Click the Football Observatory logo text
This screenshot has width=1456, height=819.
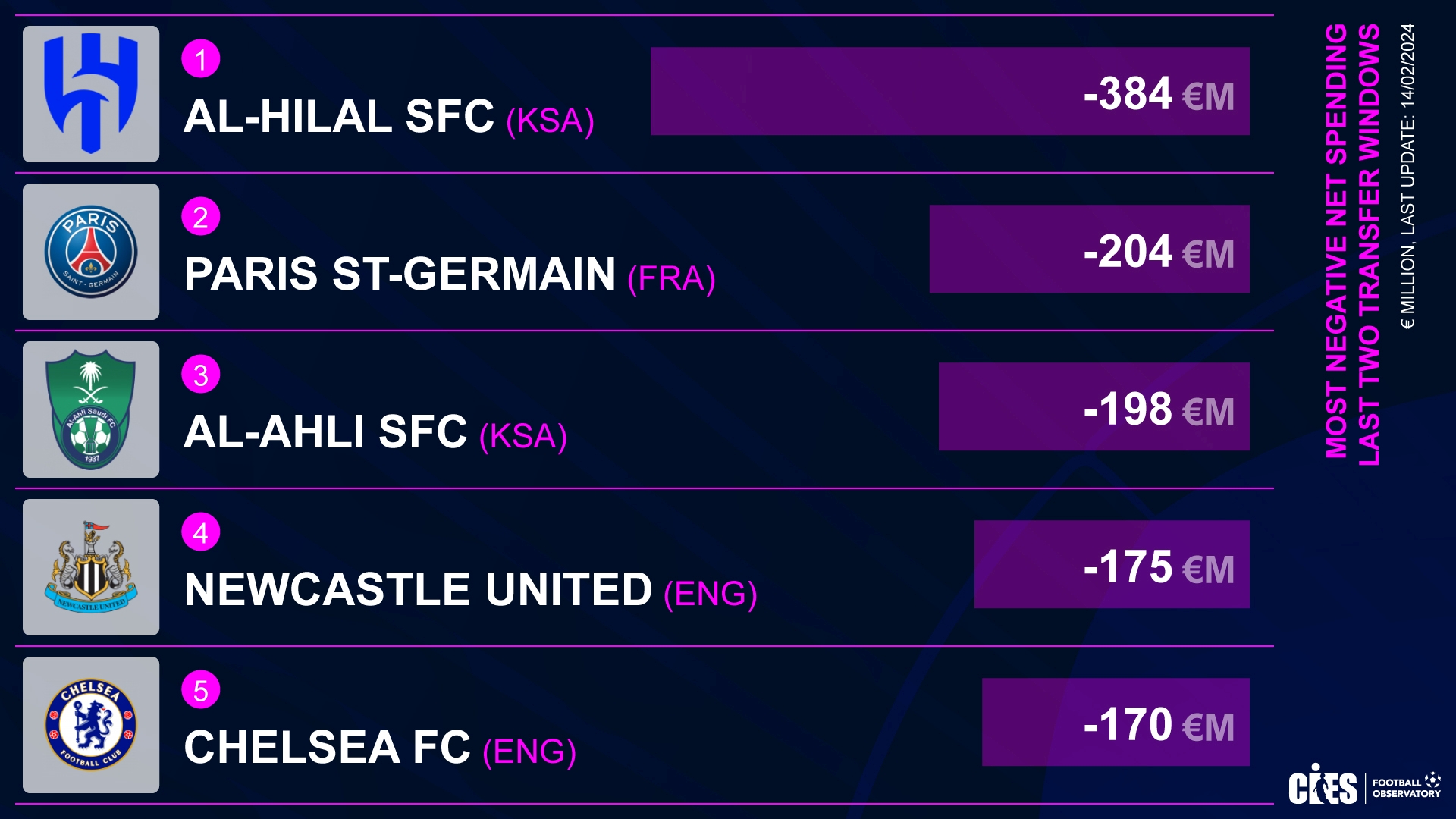[1407, 787]
